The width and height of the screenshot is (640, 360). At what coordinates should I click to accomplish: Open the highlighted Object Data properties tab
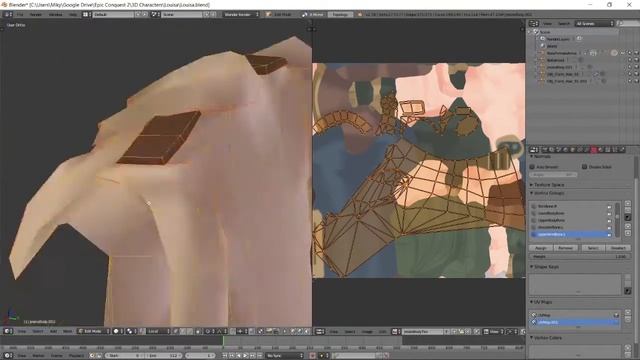[593, 150]
